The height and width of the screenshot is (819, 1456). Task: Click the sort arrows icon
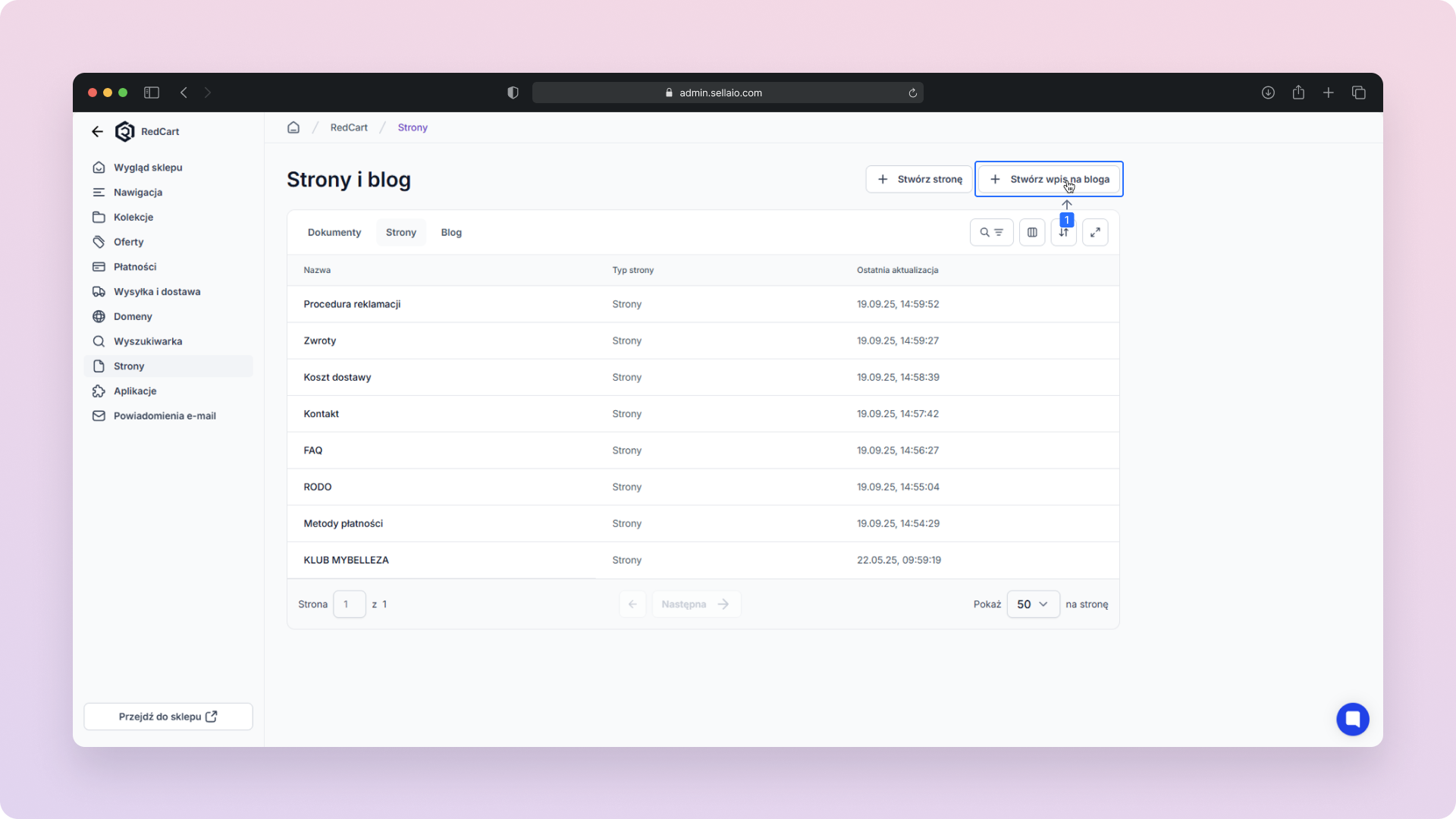point(1064,233)
